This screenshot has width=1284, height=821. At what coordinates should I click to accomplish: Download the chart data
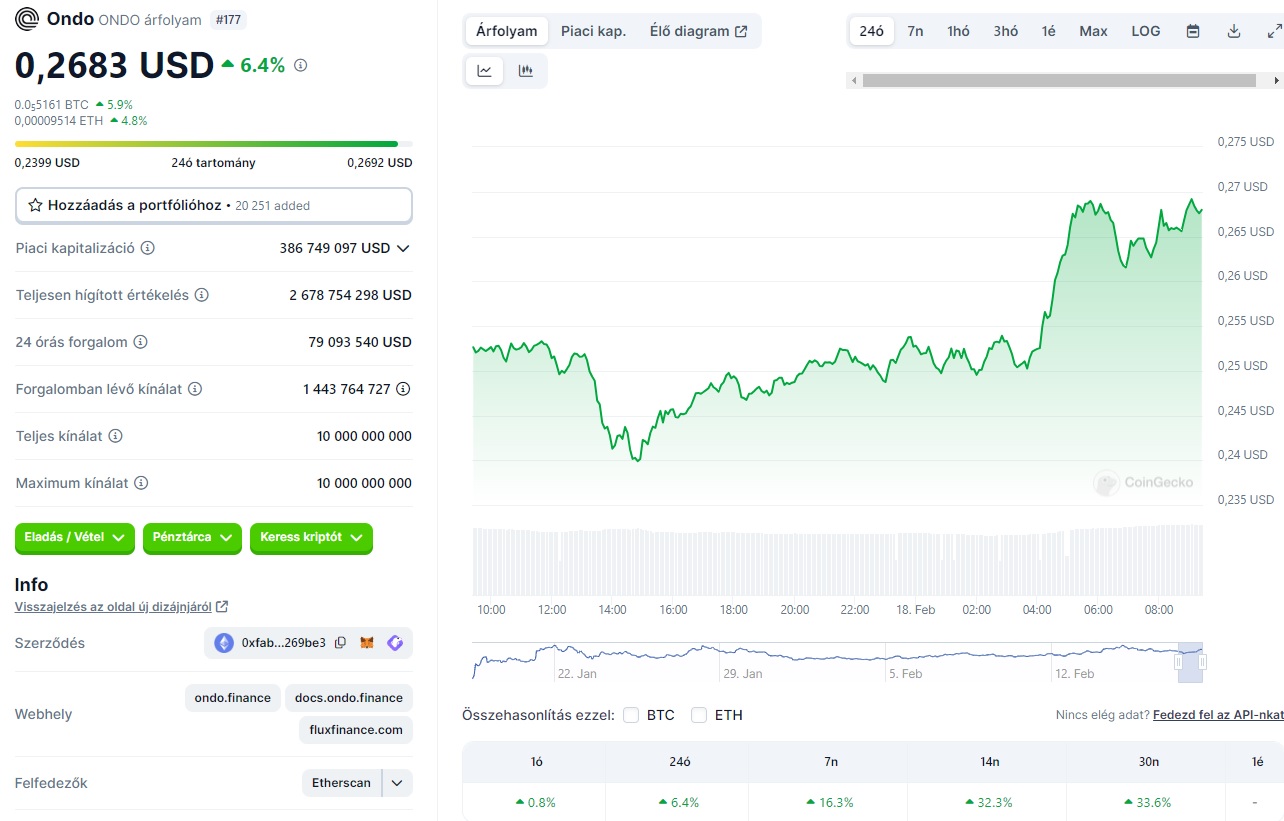click(x=1234, y=31)
